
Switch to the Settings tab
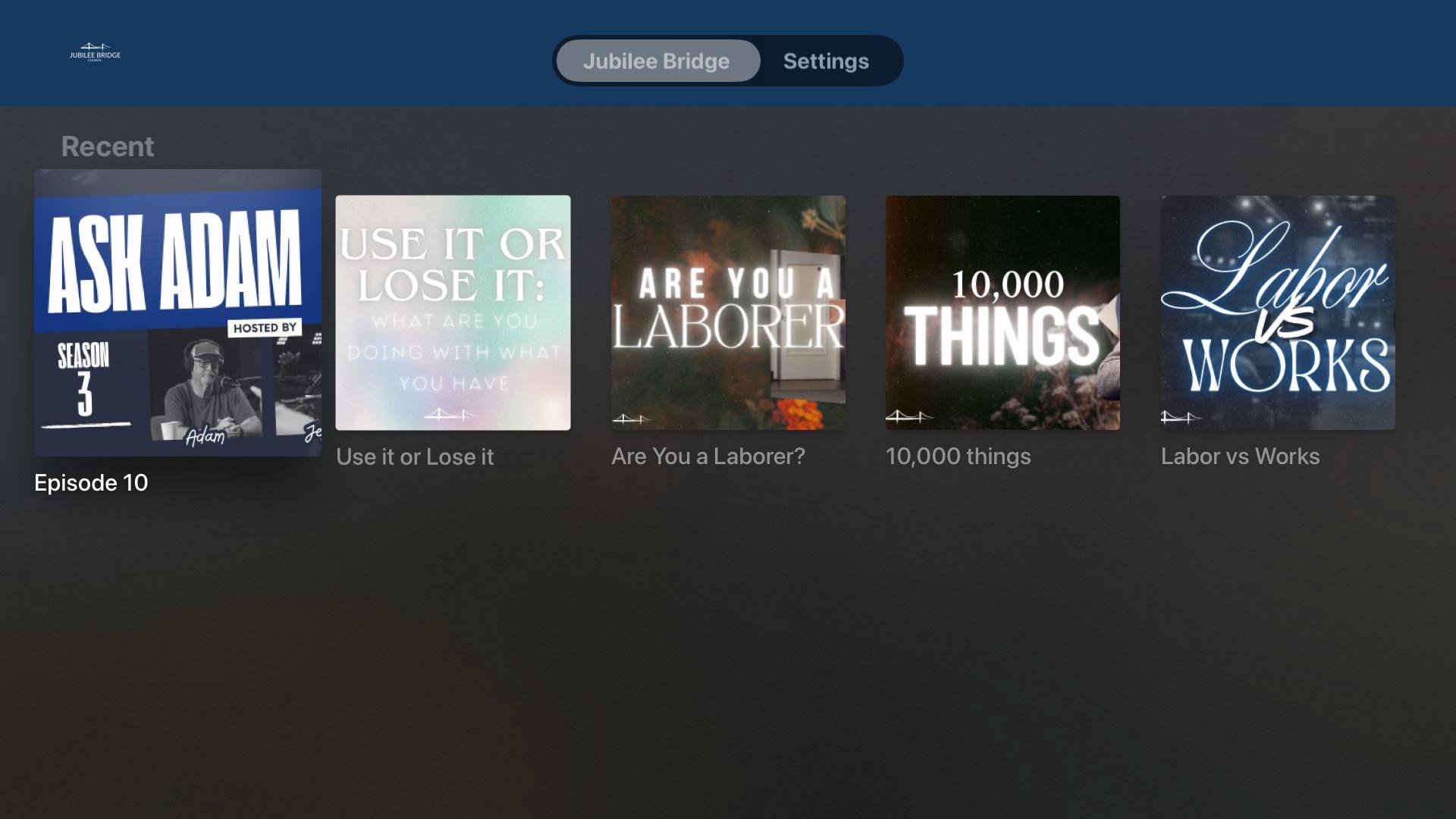pyautogui.click(x=826, y=61)
